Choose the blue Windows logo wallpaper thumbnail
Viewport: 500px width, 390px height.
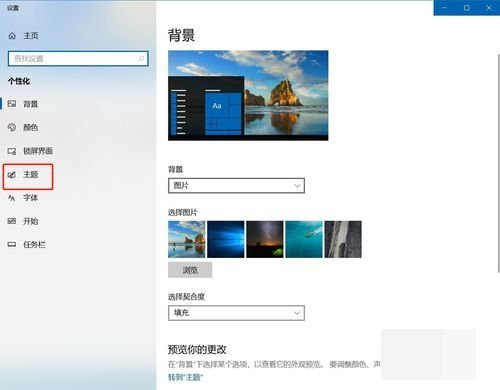pyautogui.click(x=226, y=239)
